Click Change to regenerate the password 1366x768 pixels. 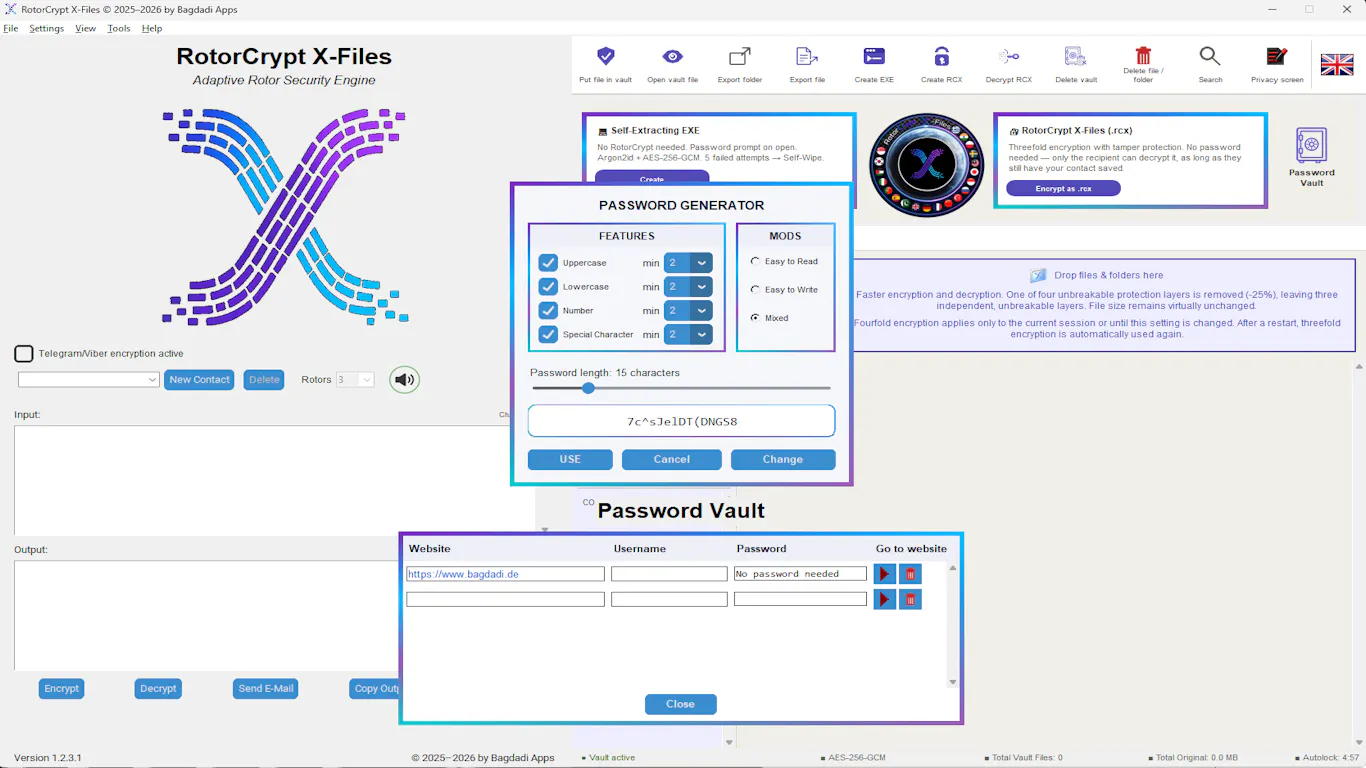[783, 459]
